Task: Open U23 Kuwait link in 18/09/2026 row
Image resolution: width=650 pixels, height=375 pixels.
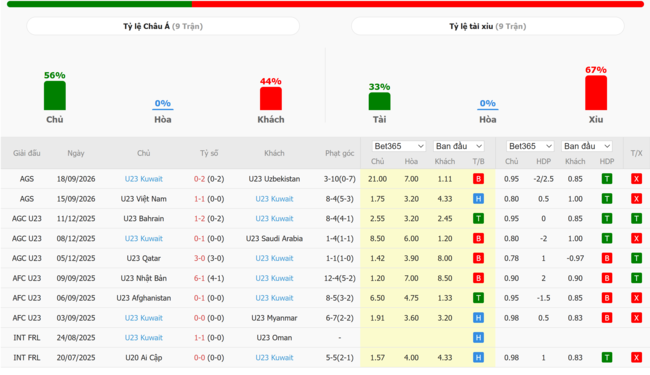Action: [143, 179]
